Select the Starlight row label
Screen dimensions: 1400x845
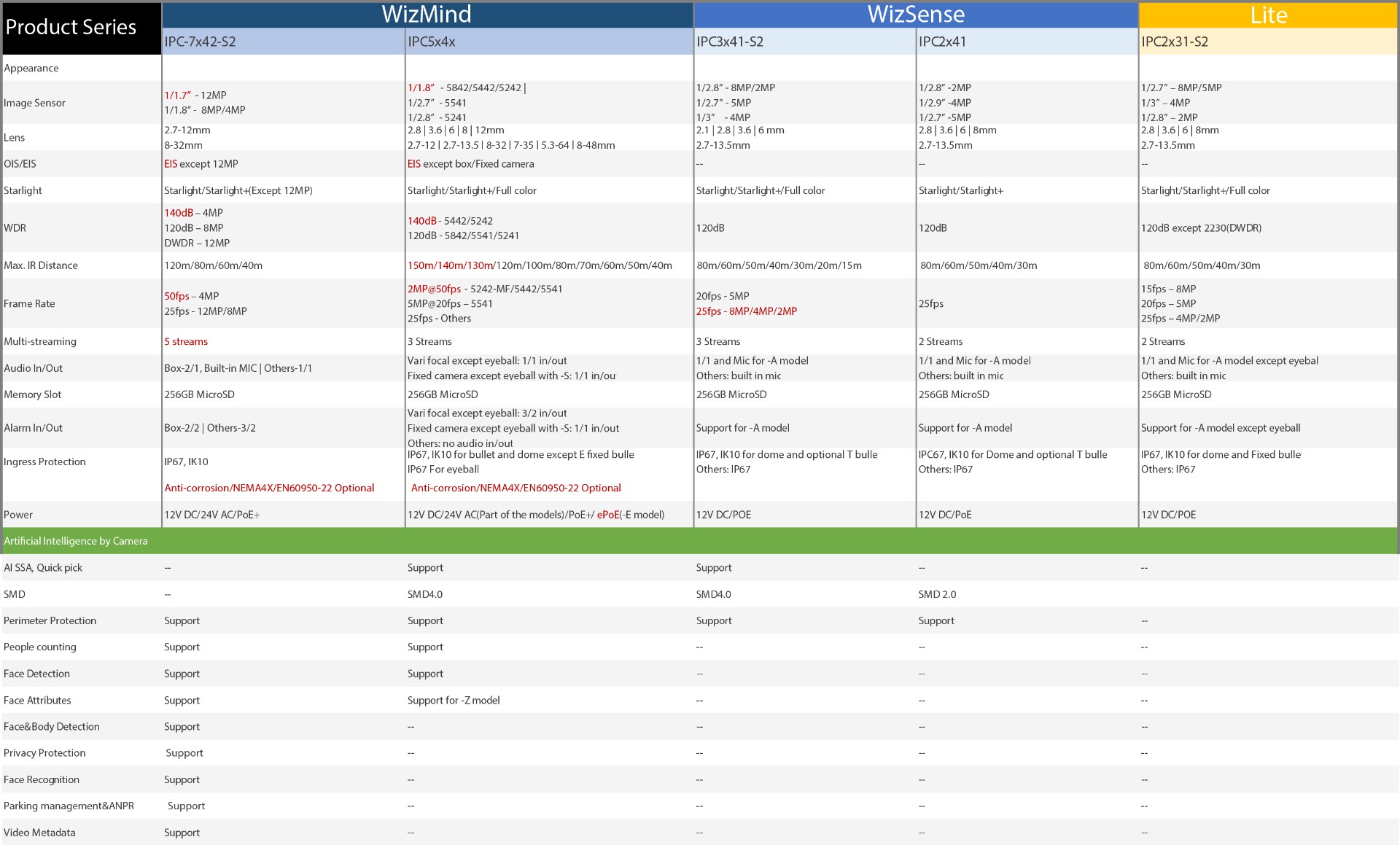click(x=23, y=190)
